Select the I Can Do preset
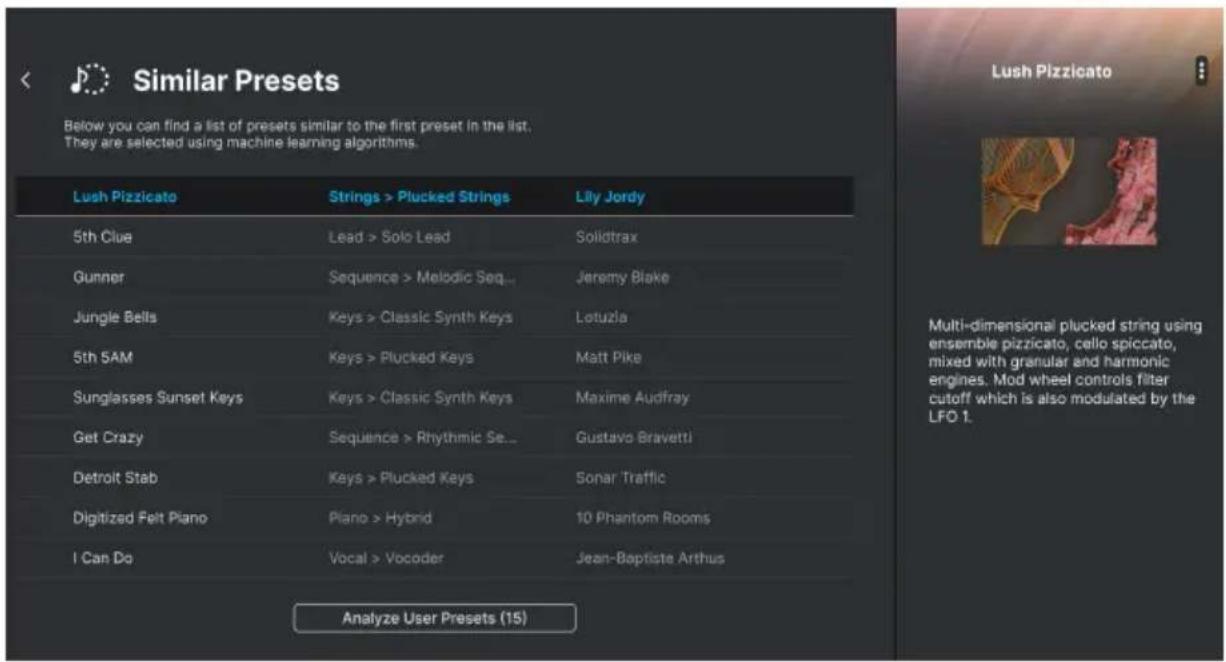 point(435,558)
